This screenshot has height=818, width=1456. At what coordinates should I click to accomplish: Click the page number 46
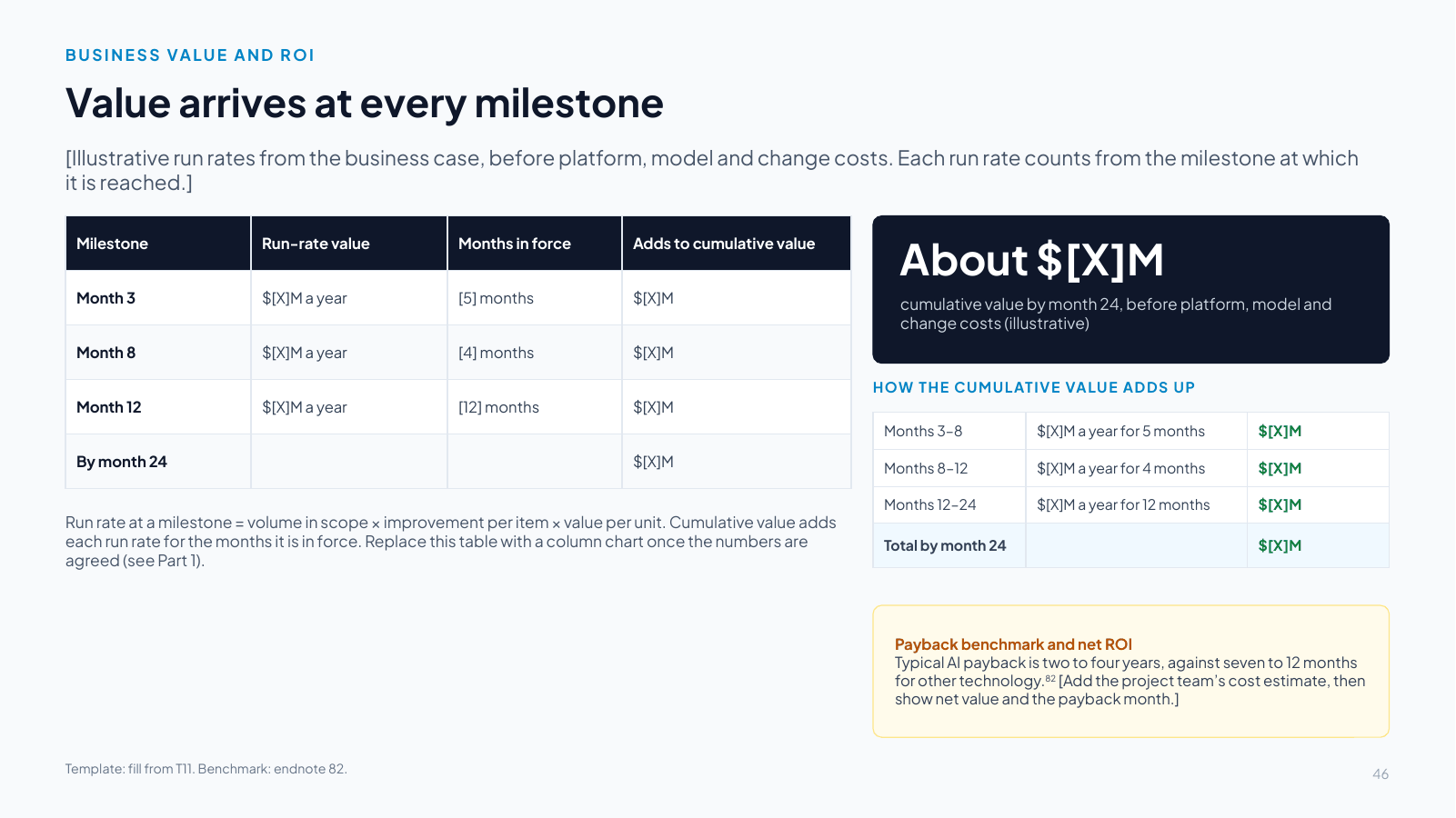point(1381,774)
